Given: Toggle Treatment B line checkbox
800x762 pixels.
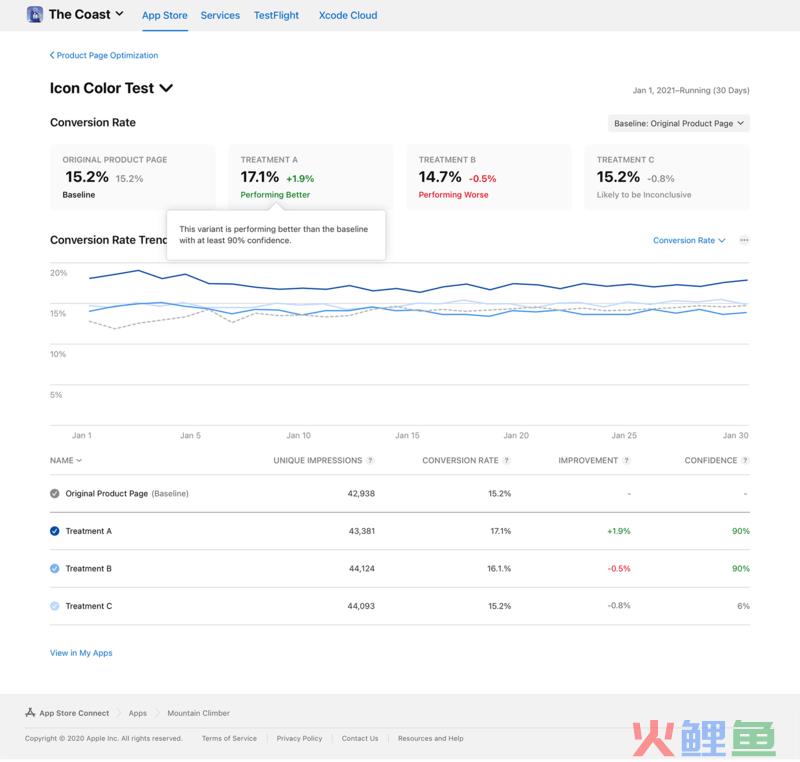Looking at the screenshot, I should (55, 568).
